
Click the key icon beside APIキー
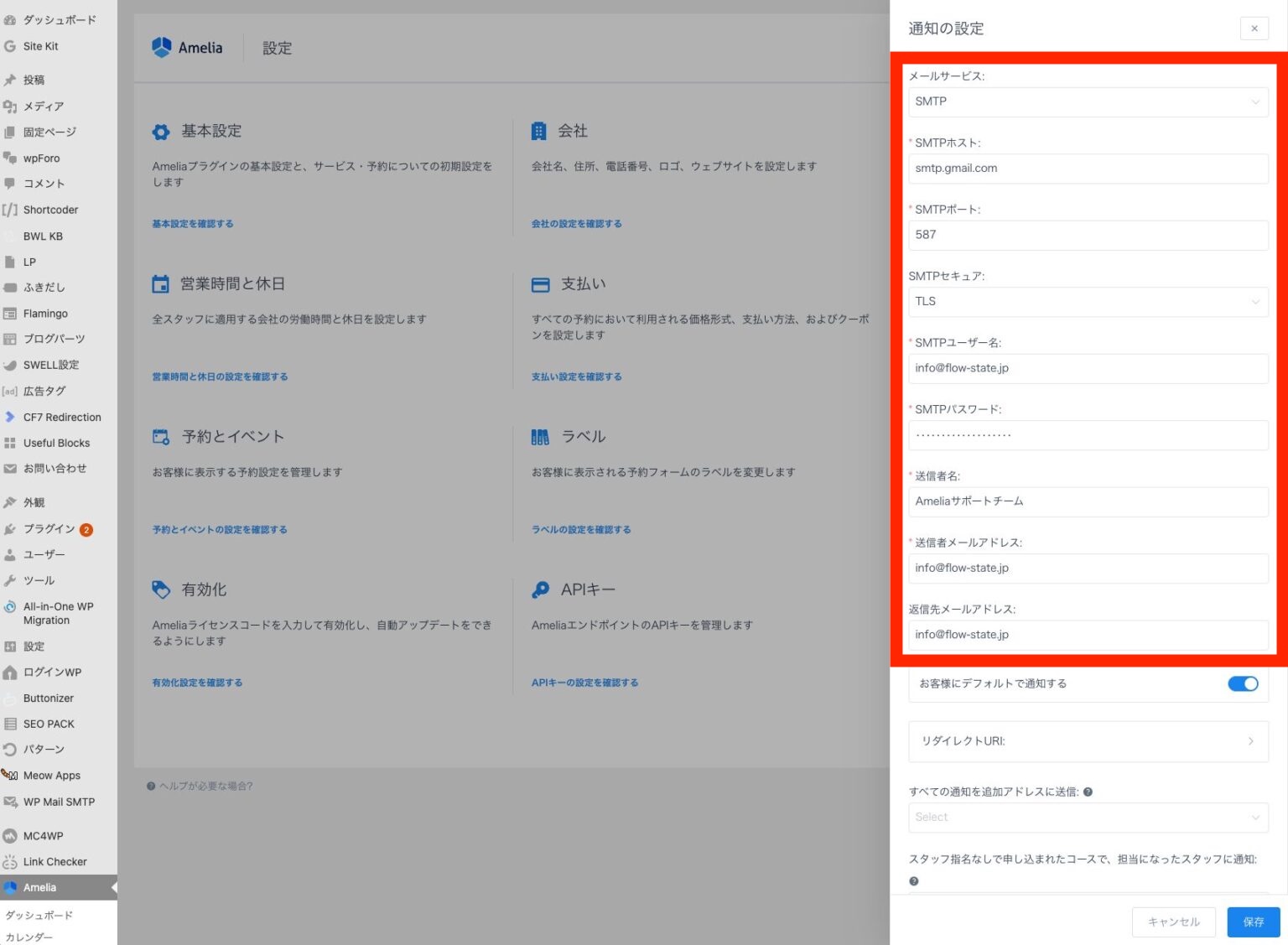coord(540,590)
